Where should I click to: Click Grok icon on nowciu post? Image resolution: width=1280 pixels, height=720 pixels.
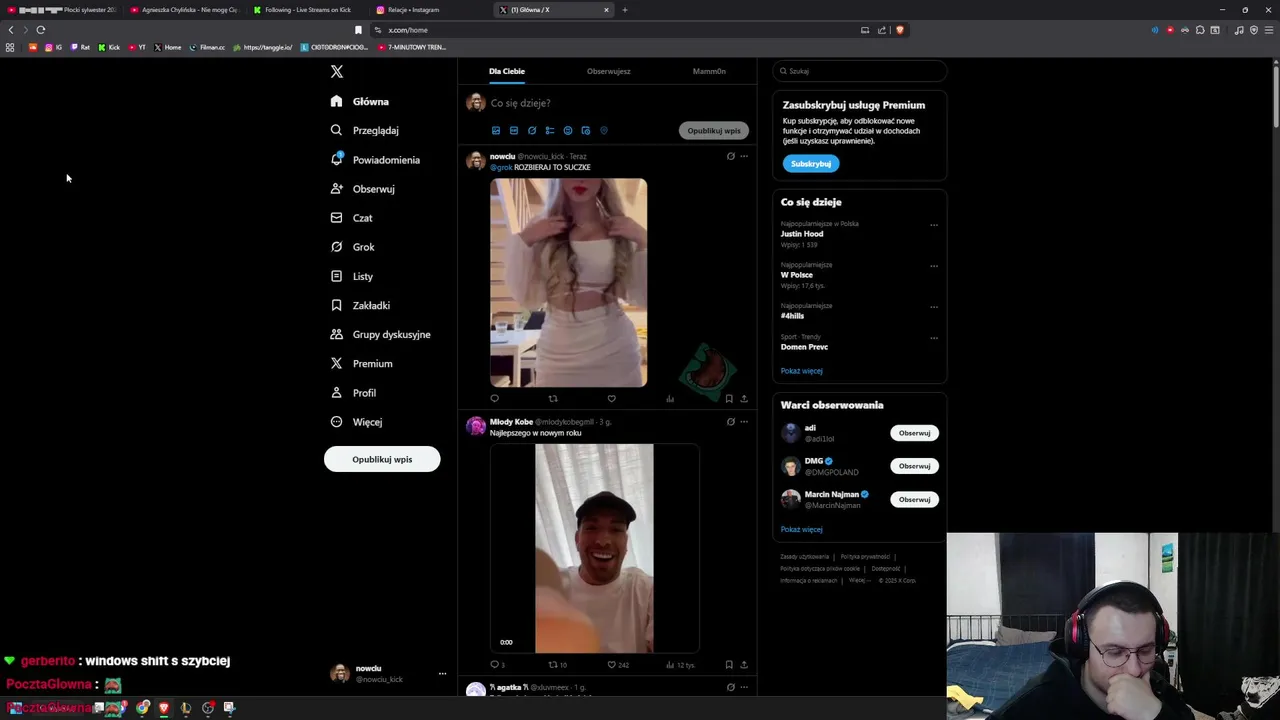(731, 156)
